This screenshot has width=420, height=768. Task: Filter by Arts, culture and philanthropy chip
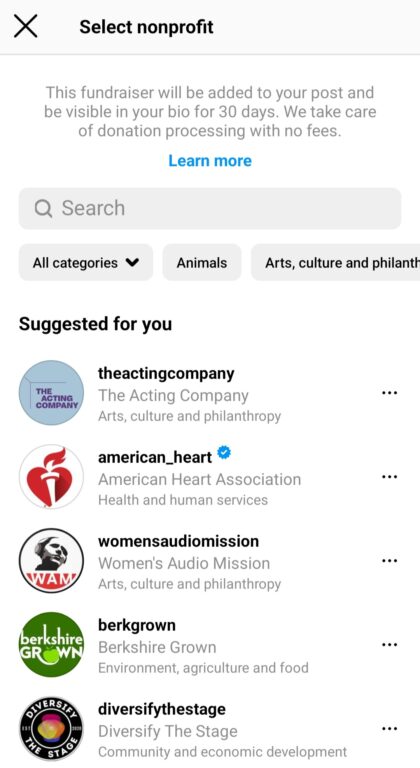(336, 263)
